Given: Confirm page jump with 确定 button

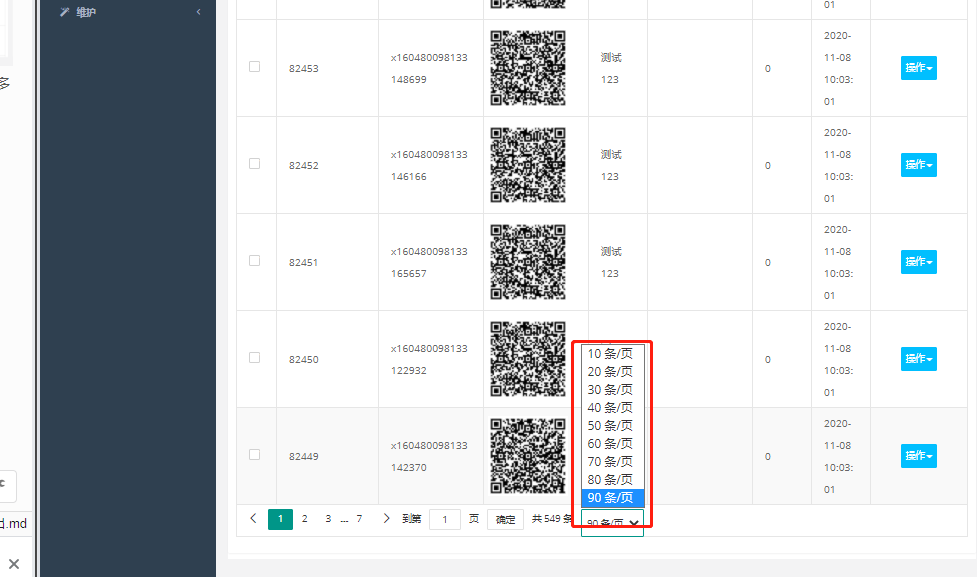Looking at the screenshot, I should pos(505,520).
